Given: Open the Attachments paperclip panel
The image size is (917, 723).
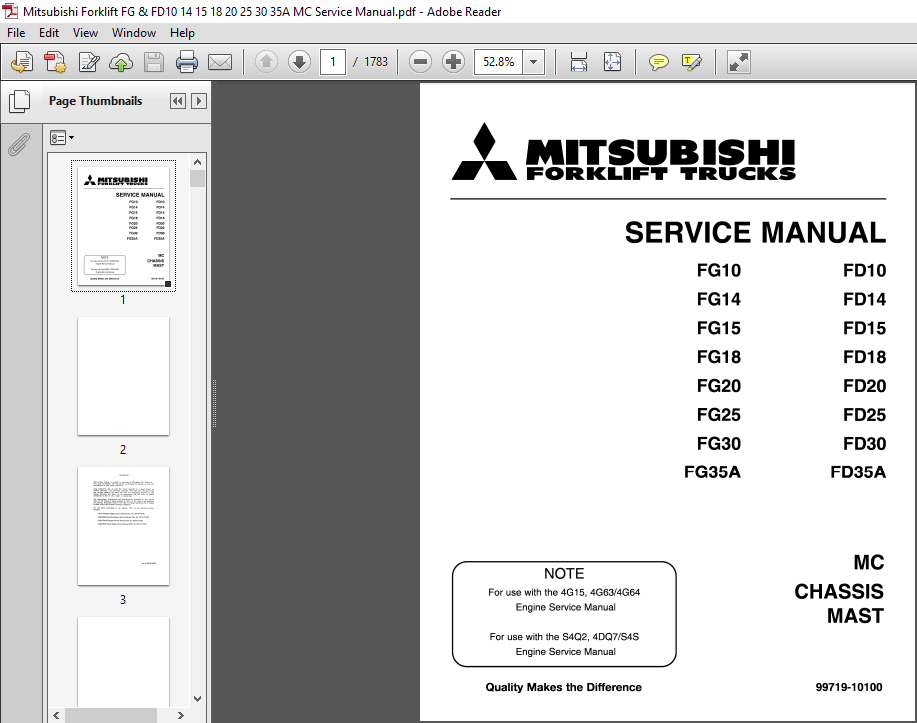Looking at the screenshot, I should 19,144.
